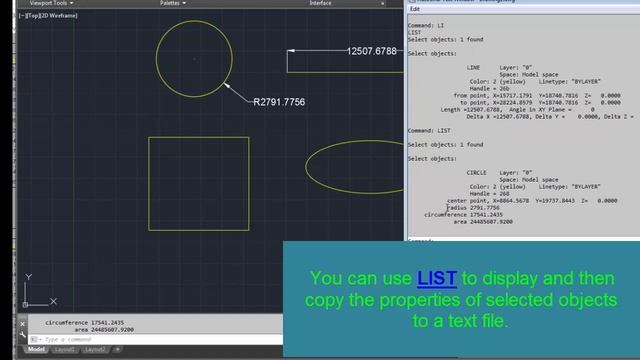Screen dimensions: 640x360
Task: Switch to the Model tab
Action: [x=36, y=349]
